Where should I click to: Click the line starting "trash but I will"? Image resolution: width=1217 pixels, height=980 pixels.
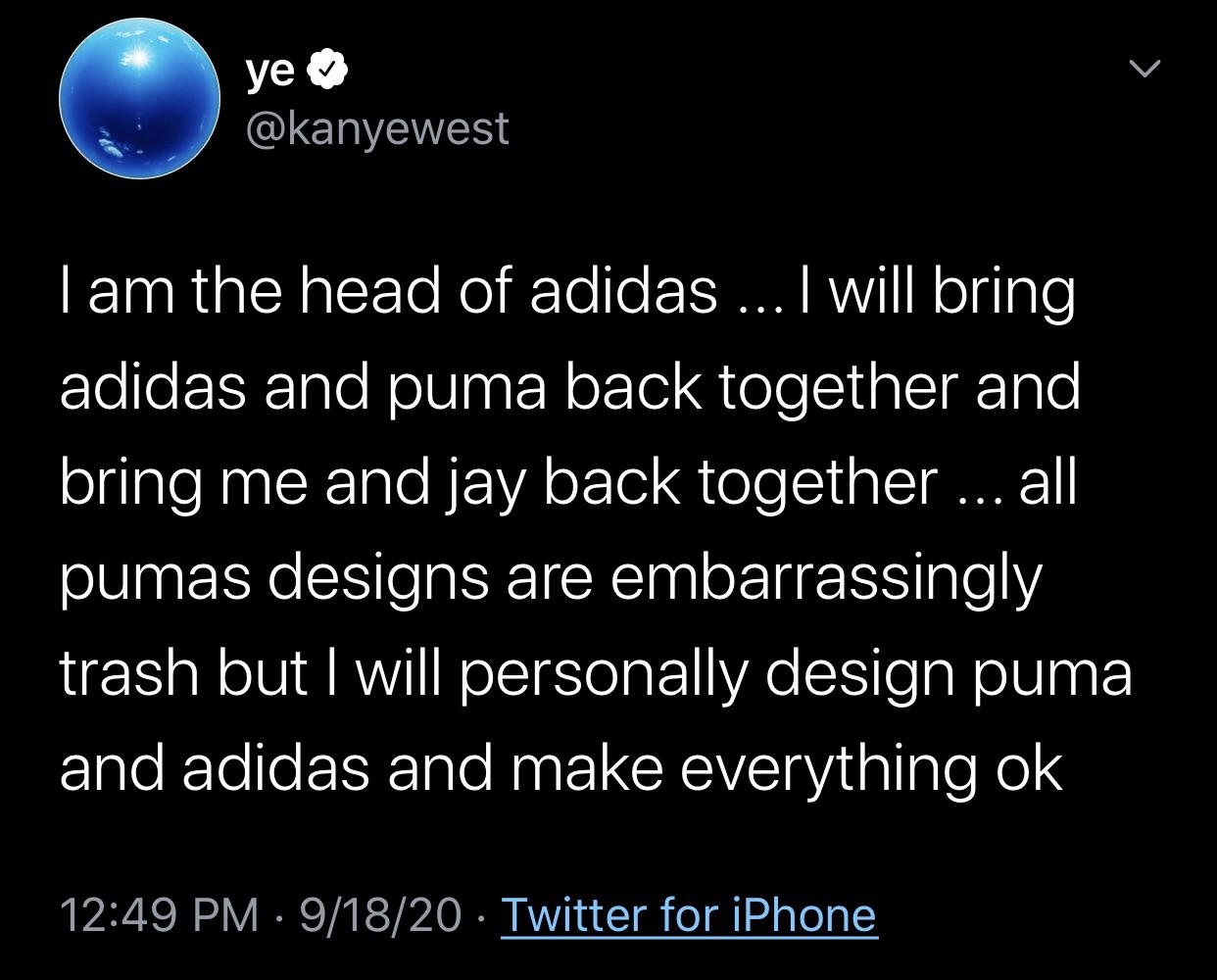tap(595, 673)
